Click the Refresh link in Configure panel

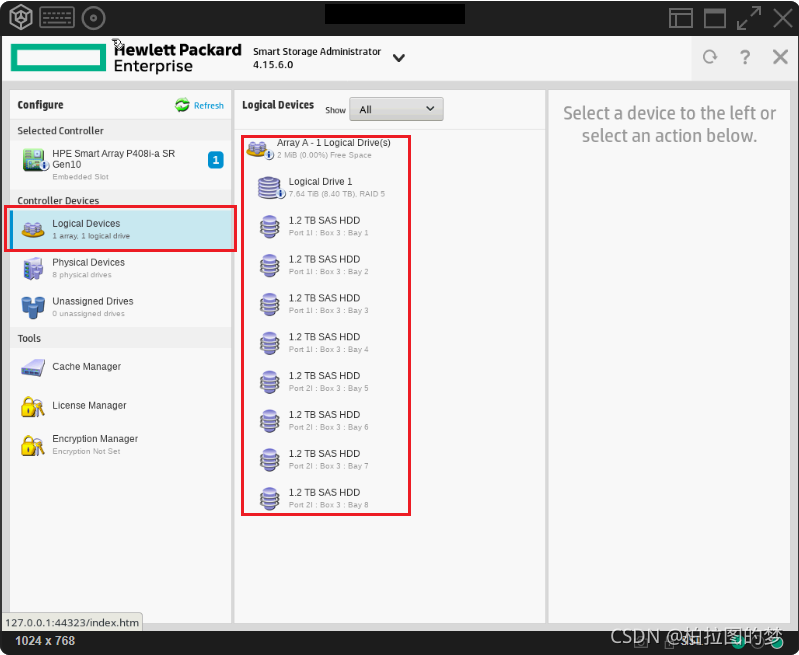pyautogui.click(x=208, y=106)
